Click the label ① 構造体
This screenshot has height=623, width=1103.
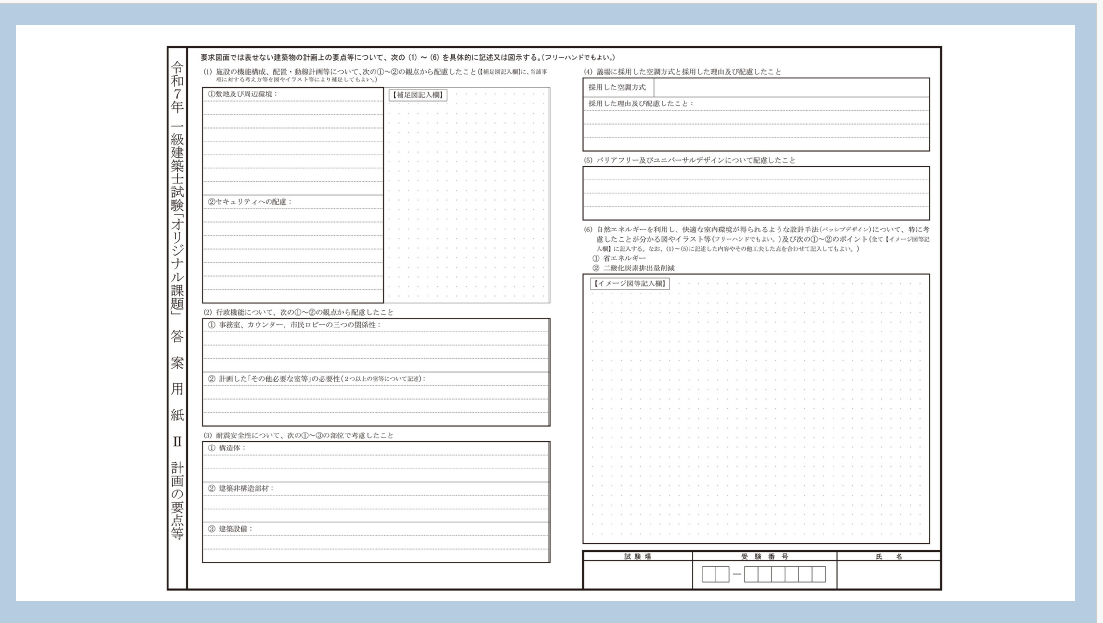pos(227,448)
